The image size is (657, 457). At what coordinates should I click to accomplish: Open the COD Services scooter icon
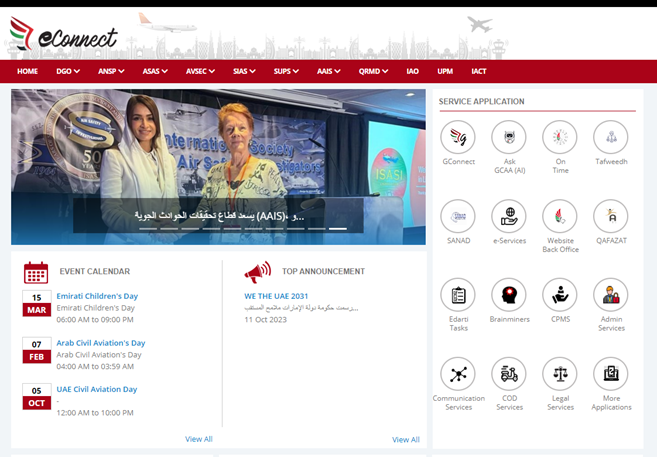tap(509, 375)
